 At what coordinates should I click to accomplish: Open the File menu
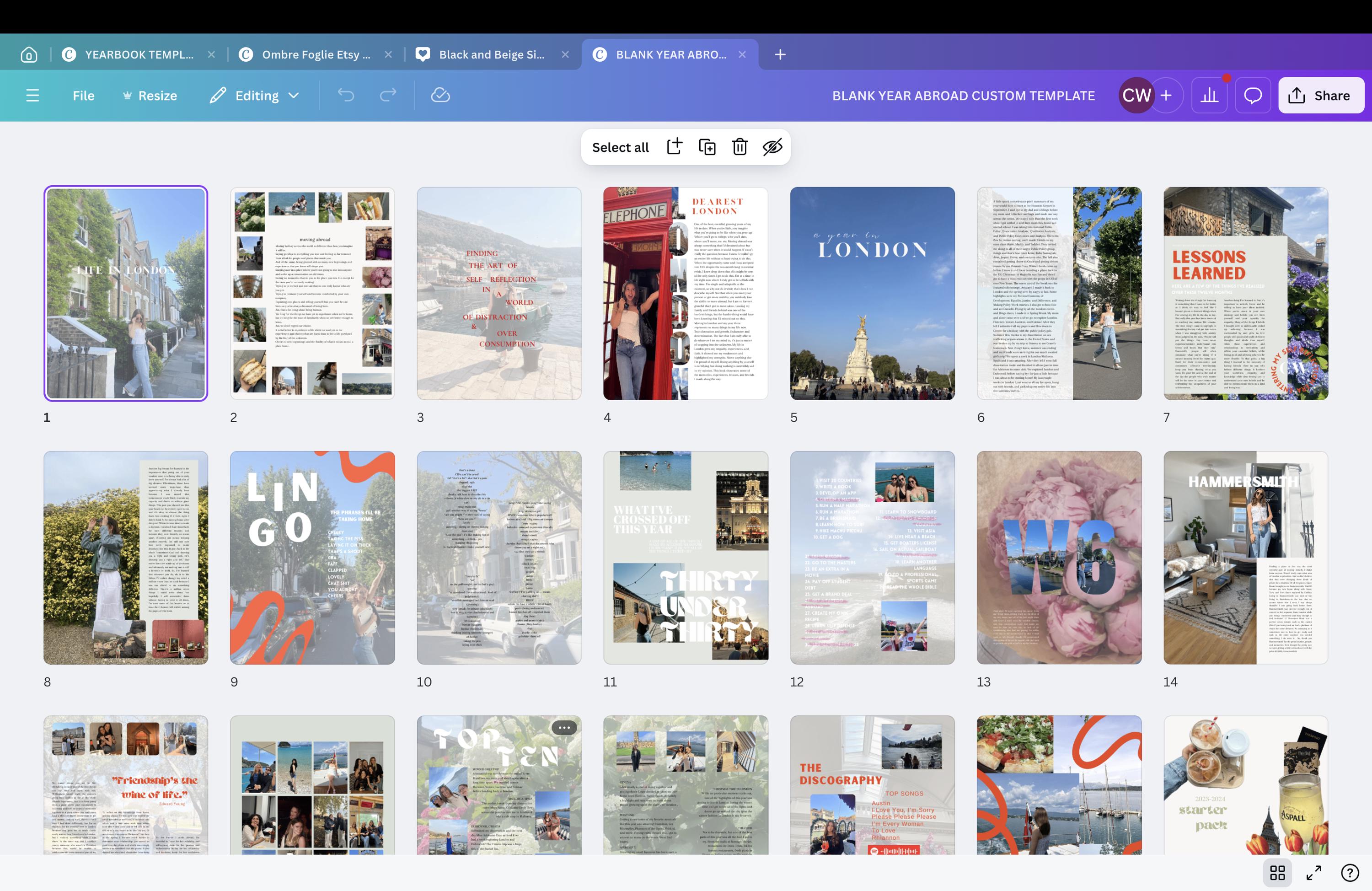pos(84,95)
